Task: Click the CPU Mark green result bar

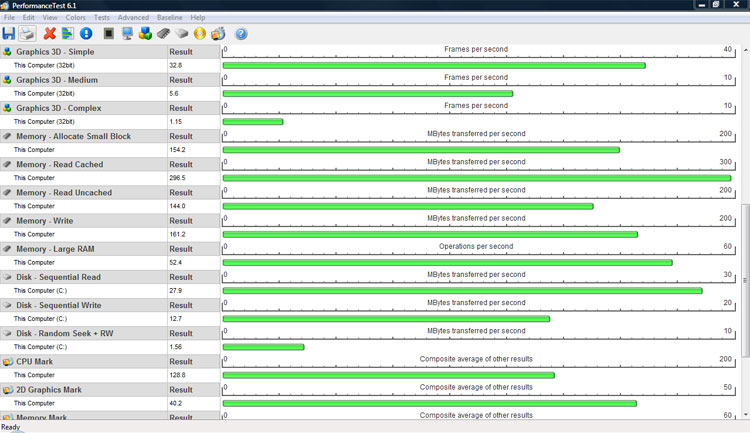Action: [x=388, y=375]
